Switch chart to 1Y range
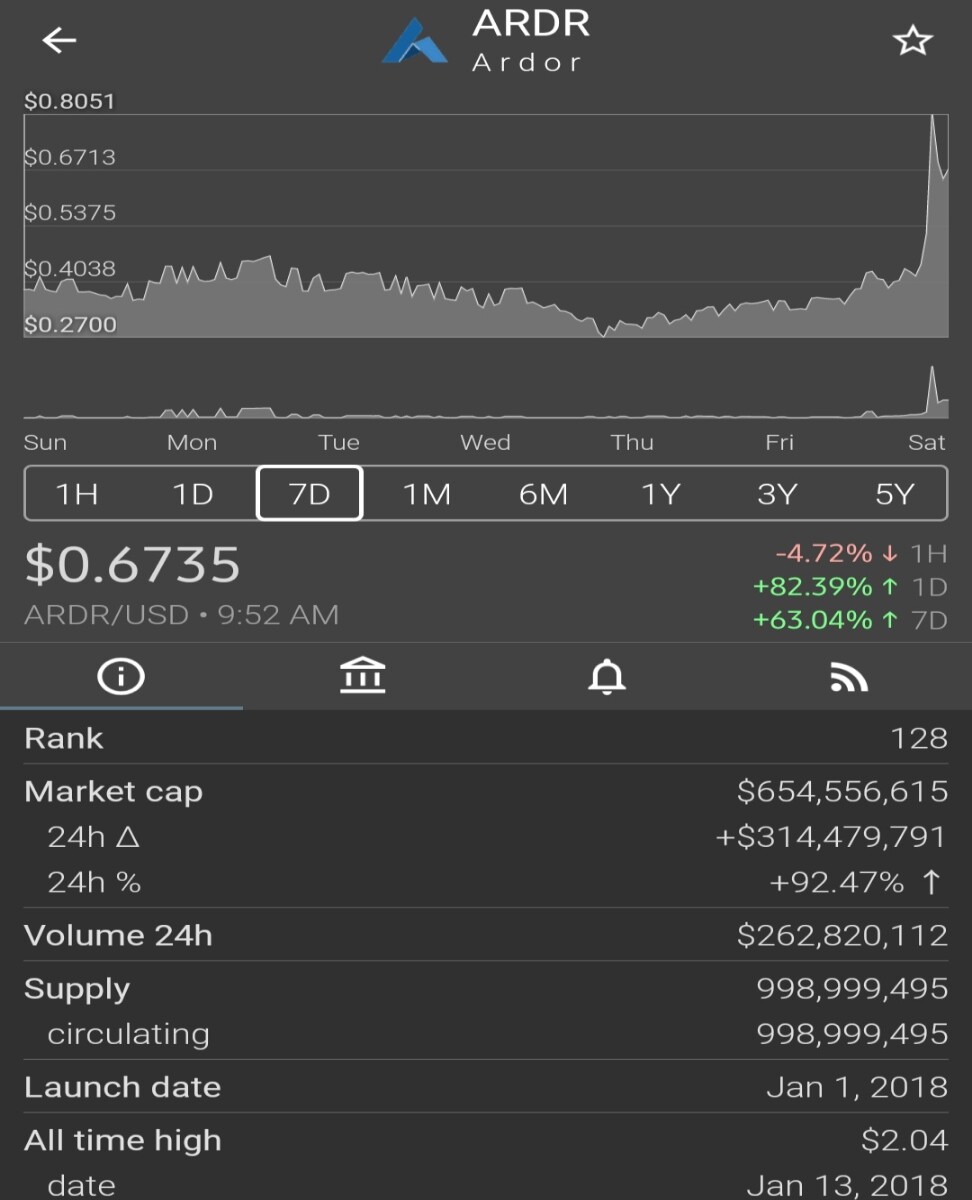The height and width of the screenshot is (1200, 972). pos(660,494)
